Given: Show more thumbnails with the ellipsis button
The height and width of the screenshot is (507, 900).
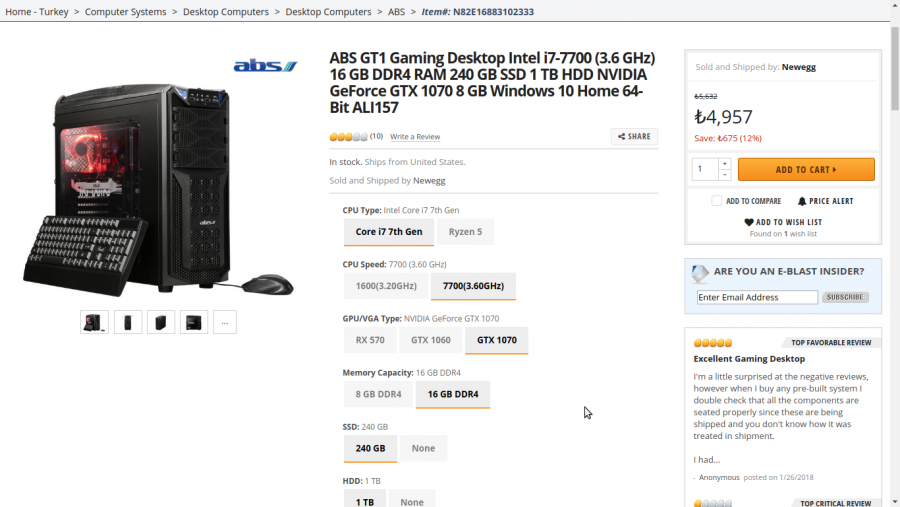Looking at the screenshot, I should tap(225, 322).
